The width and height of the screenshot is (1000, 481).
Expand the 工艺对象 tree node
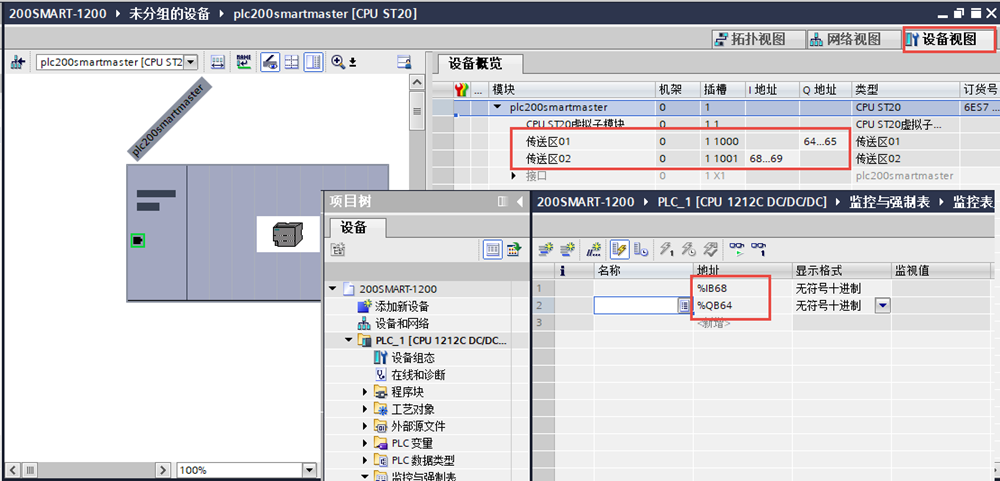[x=365, y=409]
